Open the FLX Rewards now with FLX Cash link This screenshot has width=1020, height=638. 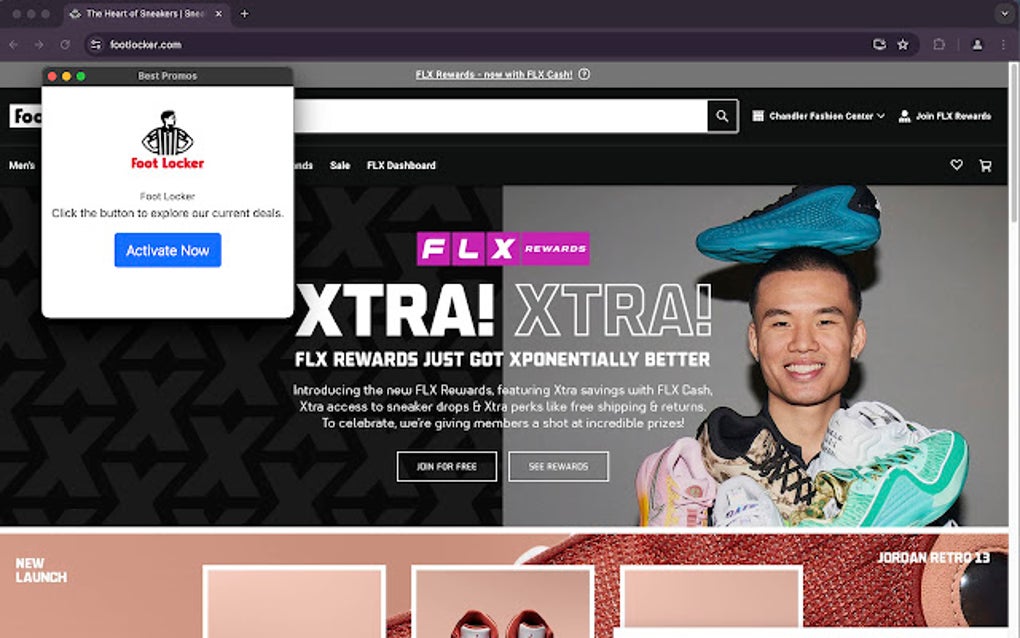point(494,74)
